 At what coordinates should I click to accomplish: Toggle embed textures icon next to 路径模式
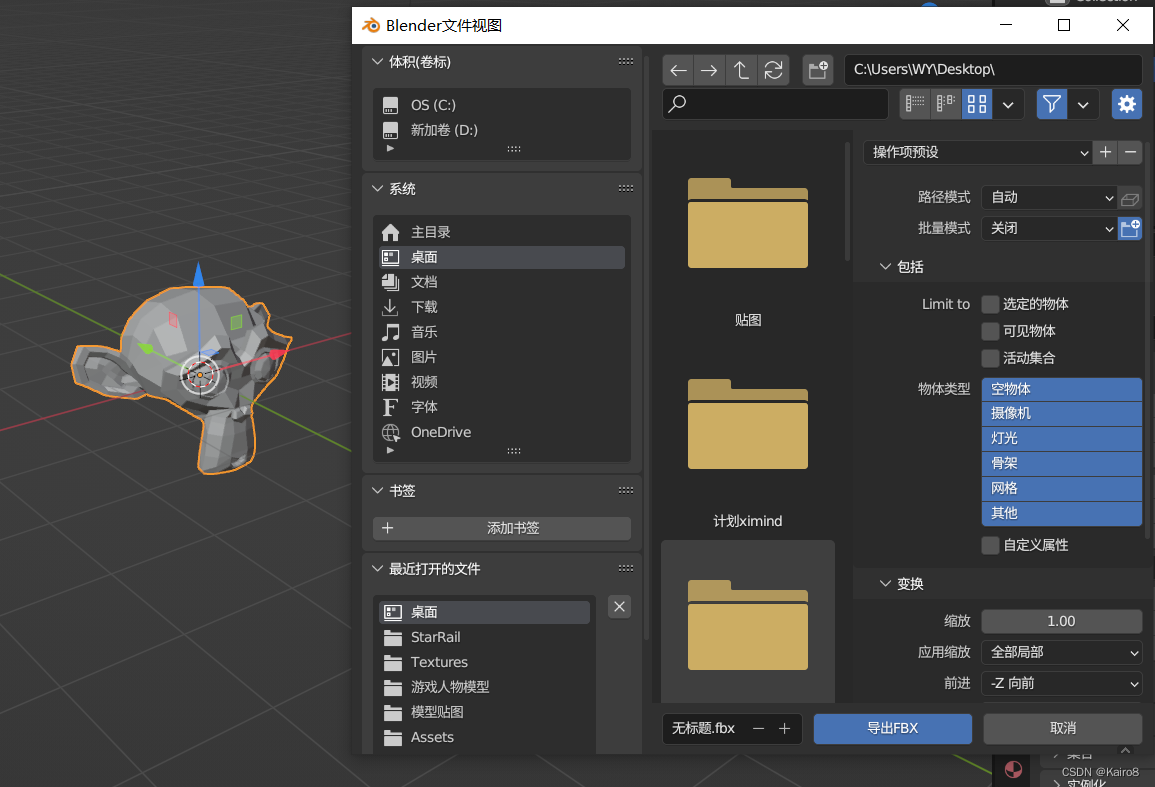tap(1130, 198)
